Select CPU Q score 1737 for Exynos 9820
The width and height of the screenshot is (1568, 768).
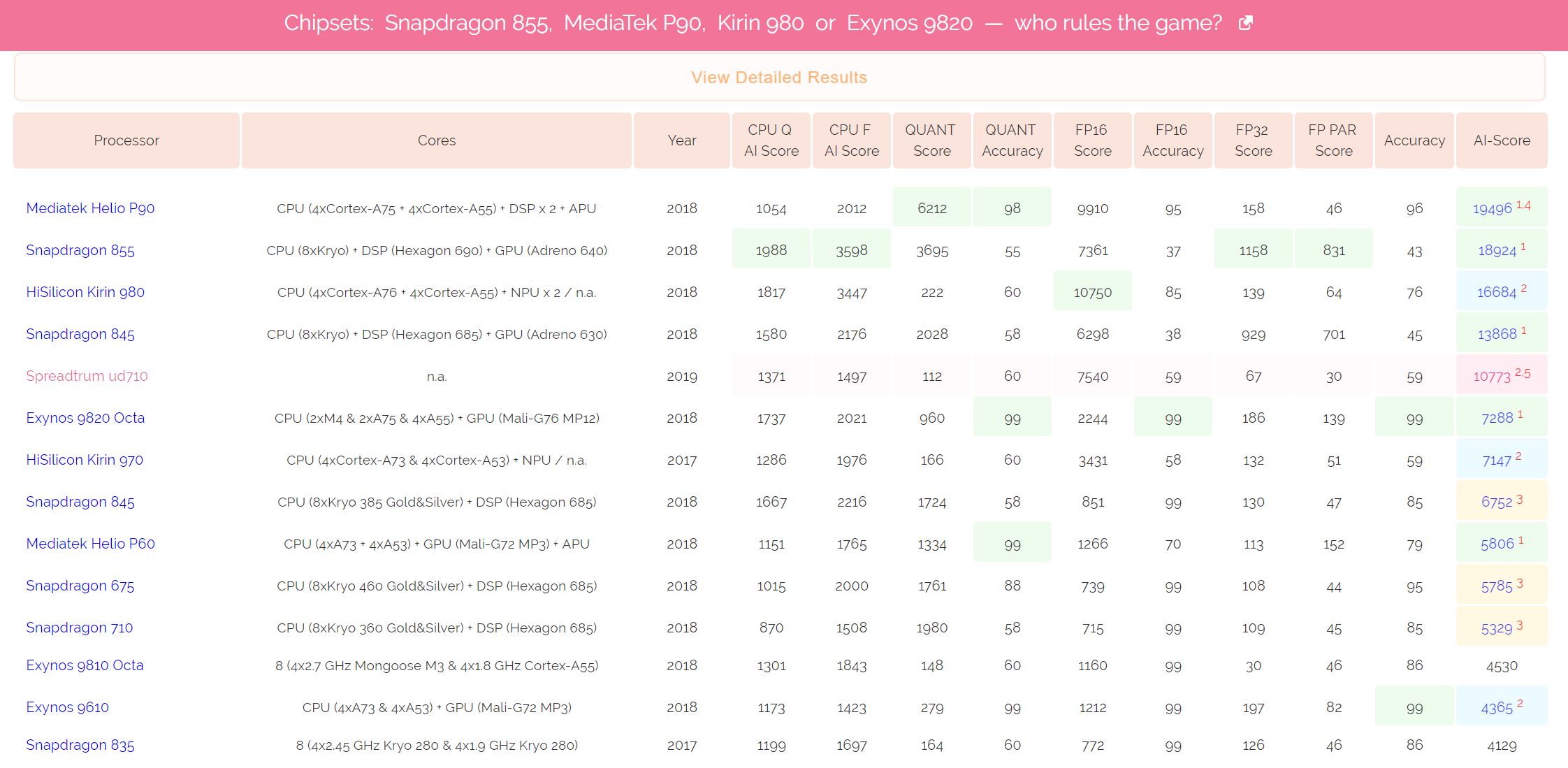tap(771, 419)
